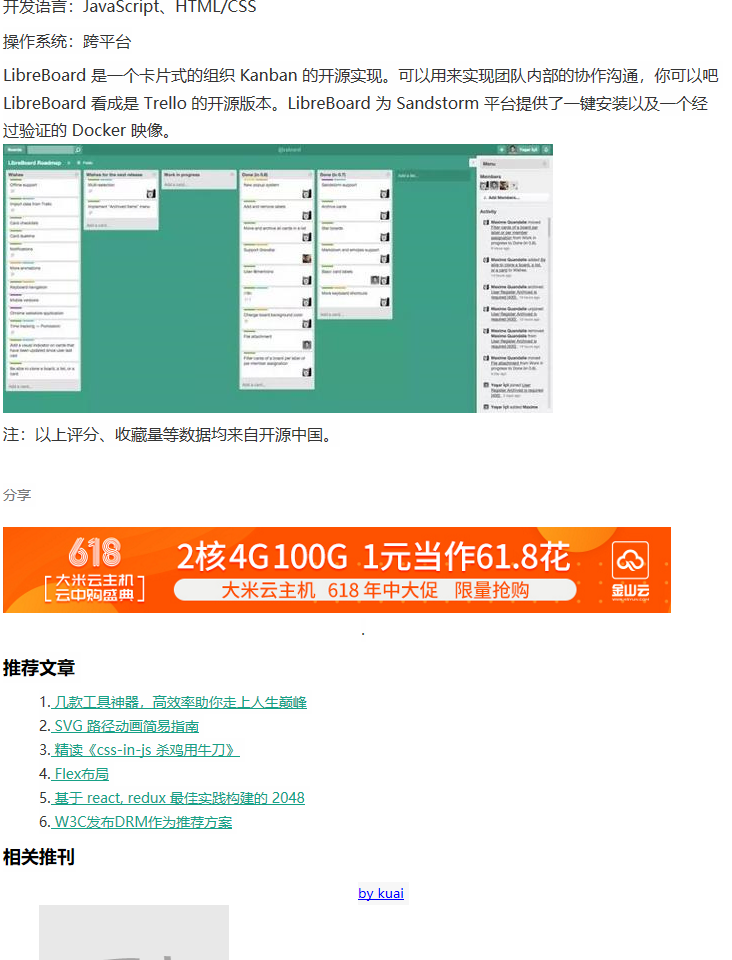Click the 推荐文章 heading
The image size is (732, 960).
pyautogui.click(x=39, y=668)
